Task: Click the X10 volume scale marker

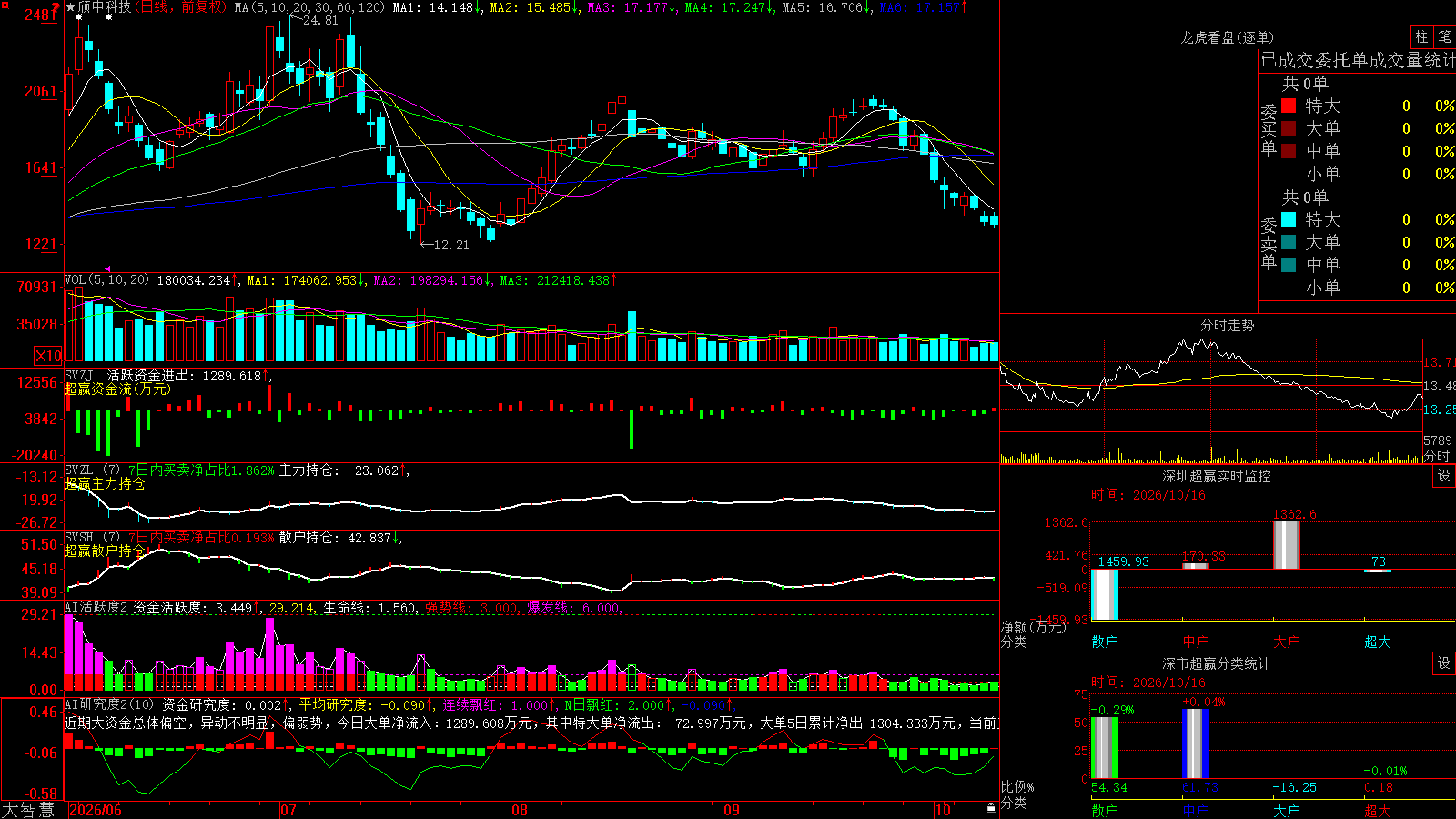Action: coord(48,356)
